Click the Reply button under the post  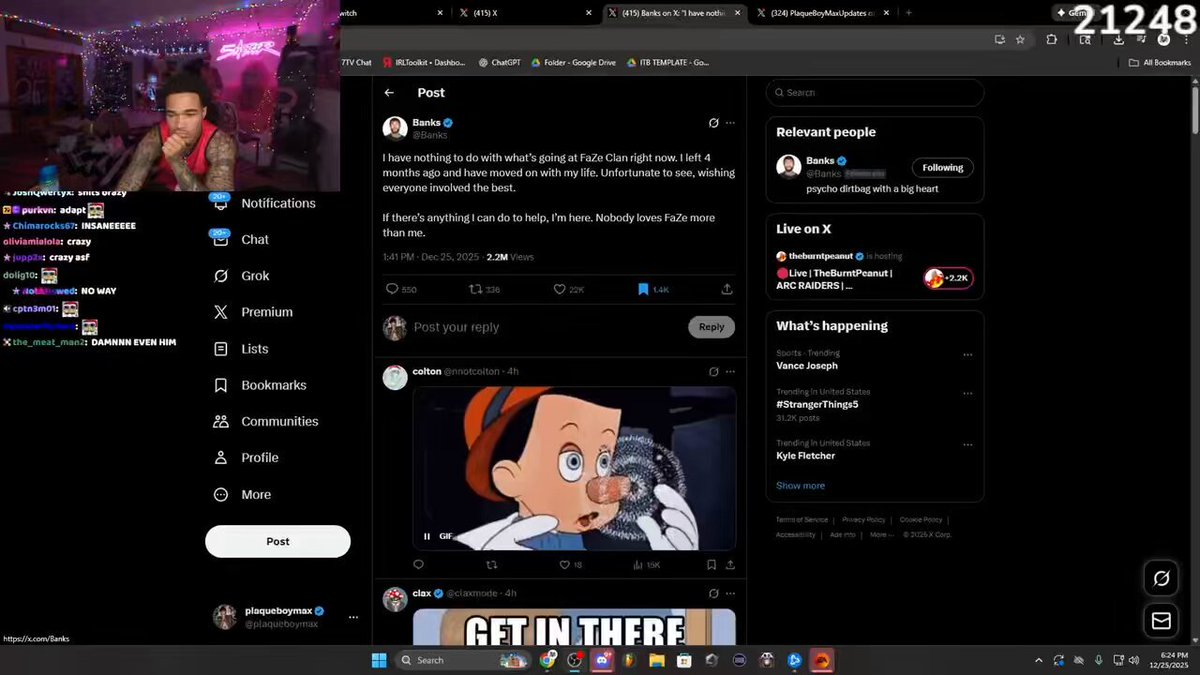[x=712, y=327]
